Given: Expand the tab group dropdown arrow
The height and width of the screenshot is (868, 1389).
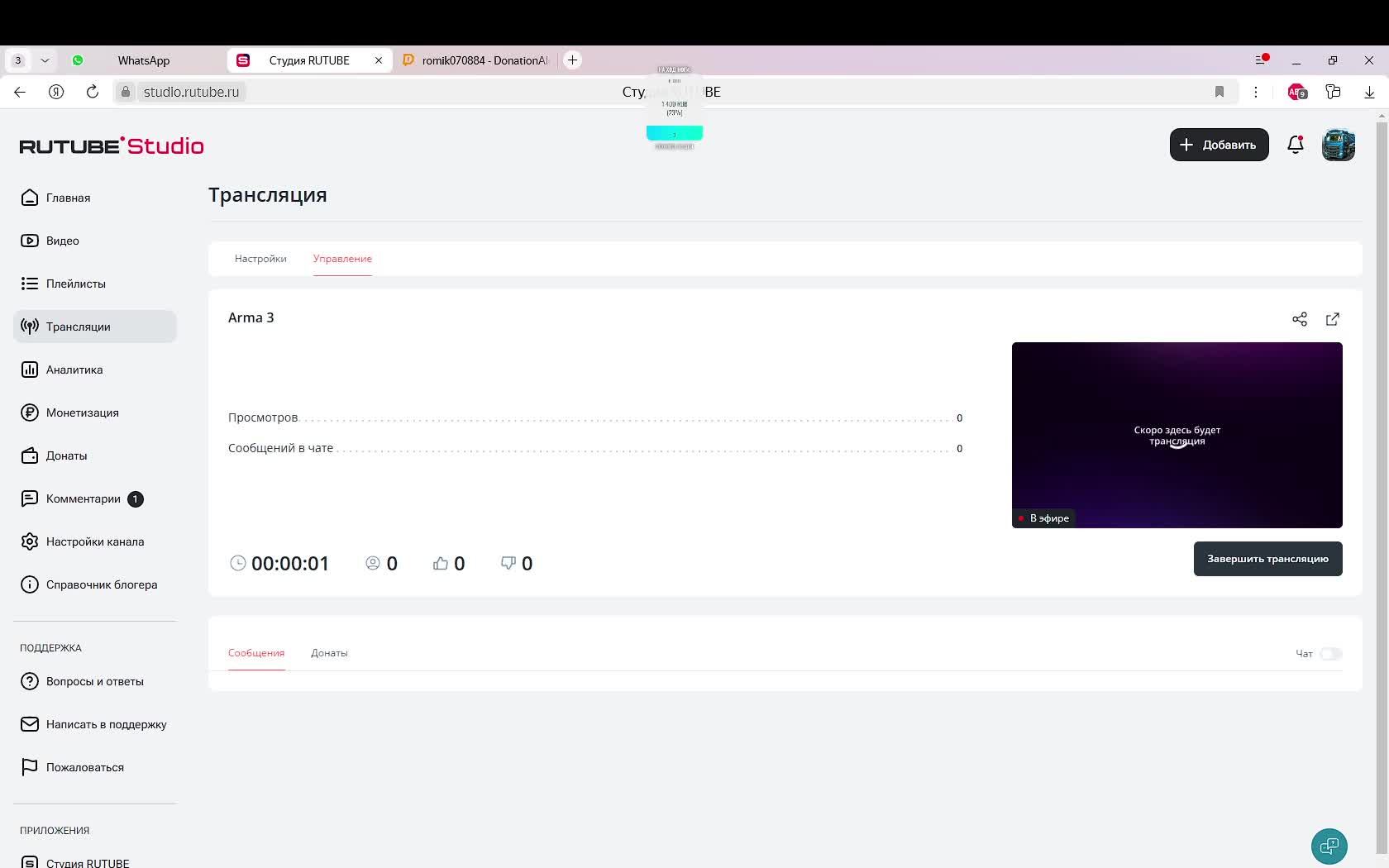Looking at the screenshot, I should (45, 60).
